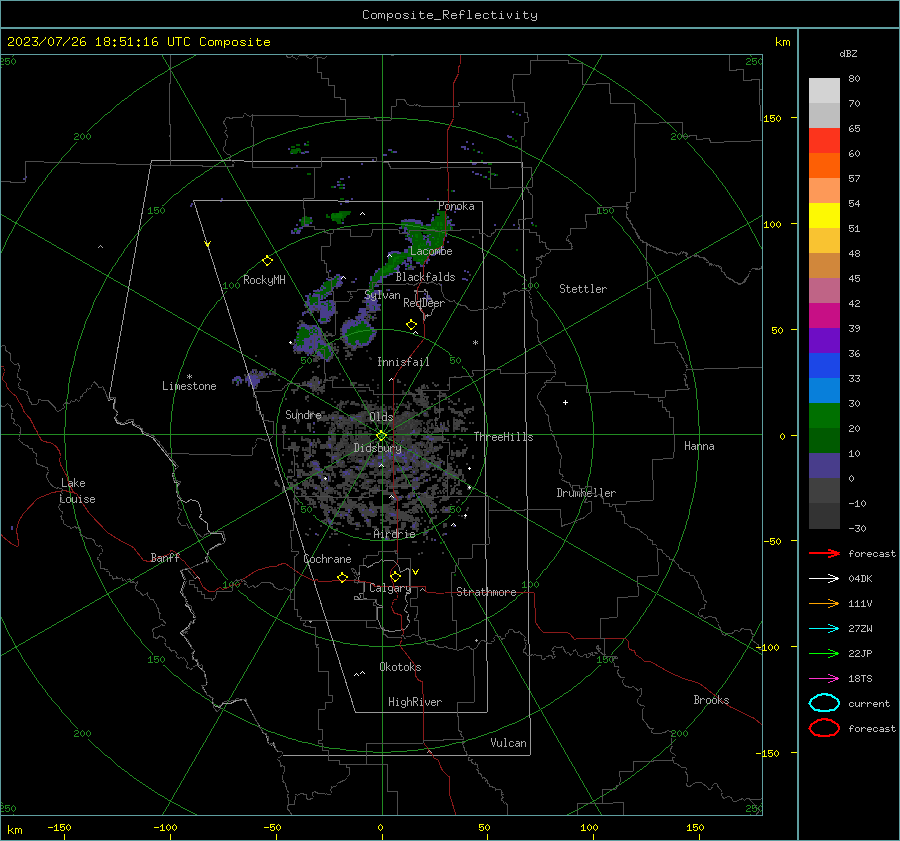Click the Stettler city label
Viewport: 900px width, 841px height.
click(x=583, y=289)
